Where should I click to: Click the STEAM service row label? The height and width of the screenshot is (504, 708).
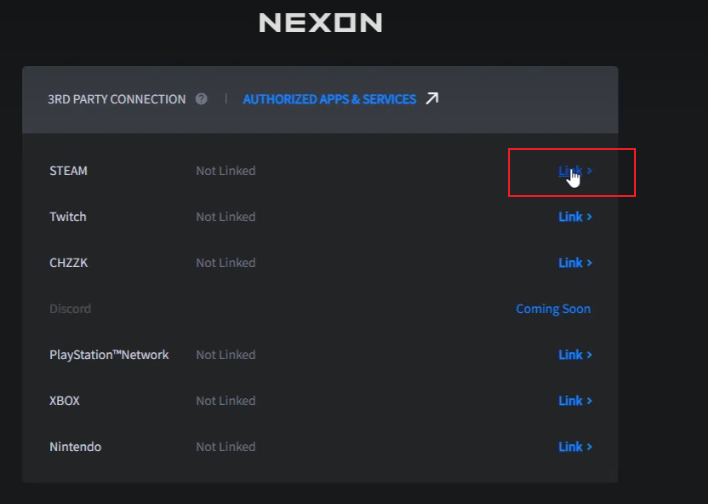pos(68,171)
